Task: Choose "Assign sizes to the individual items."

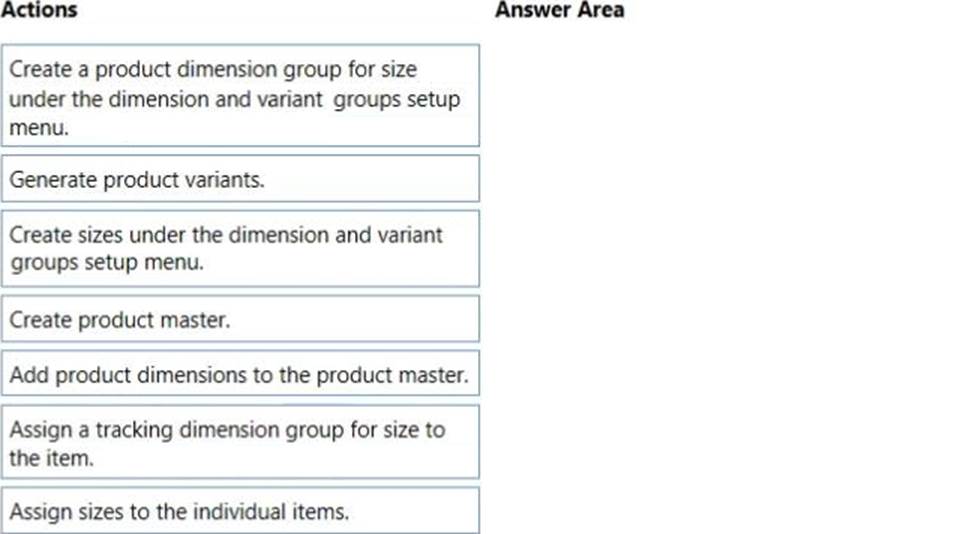Action: pos(240,511)
